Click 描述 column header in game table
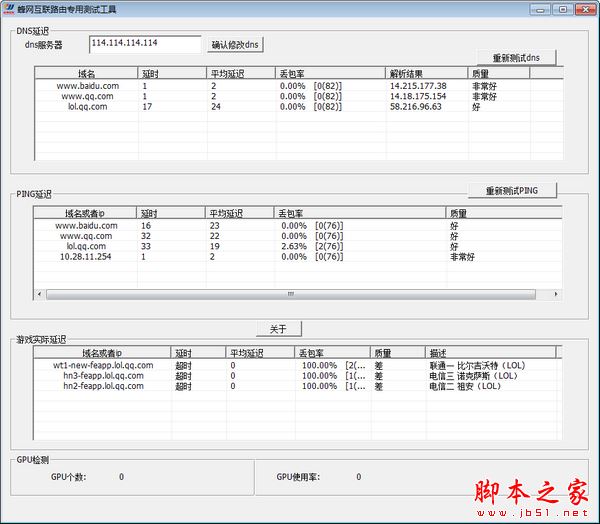Screen dimensions: 600x524 tap(490, 353)
